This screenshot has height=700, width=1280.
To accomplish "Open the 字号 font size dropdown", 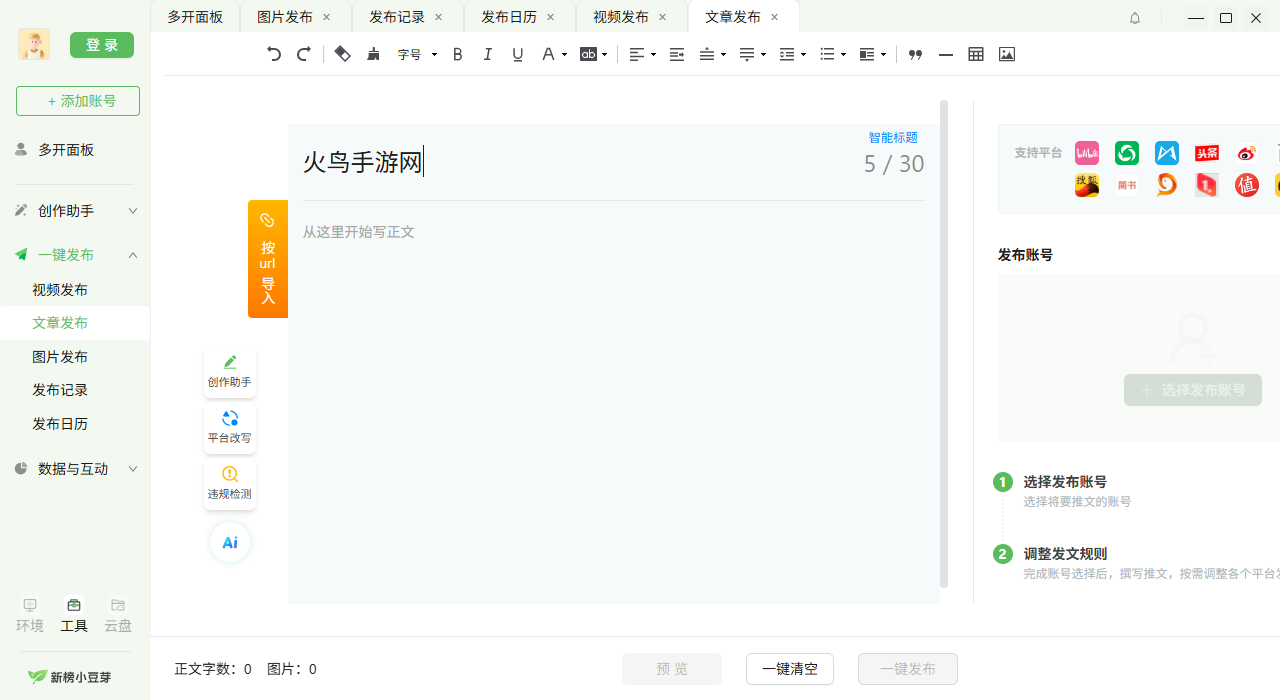I will point(417,55).
